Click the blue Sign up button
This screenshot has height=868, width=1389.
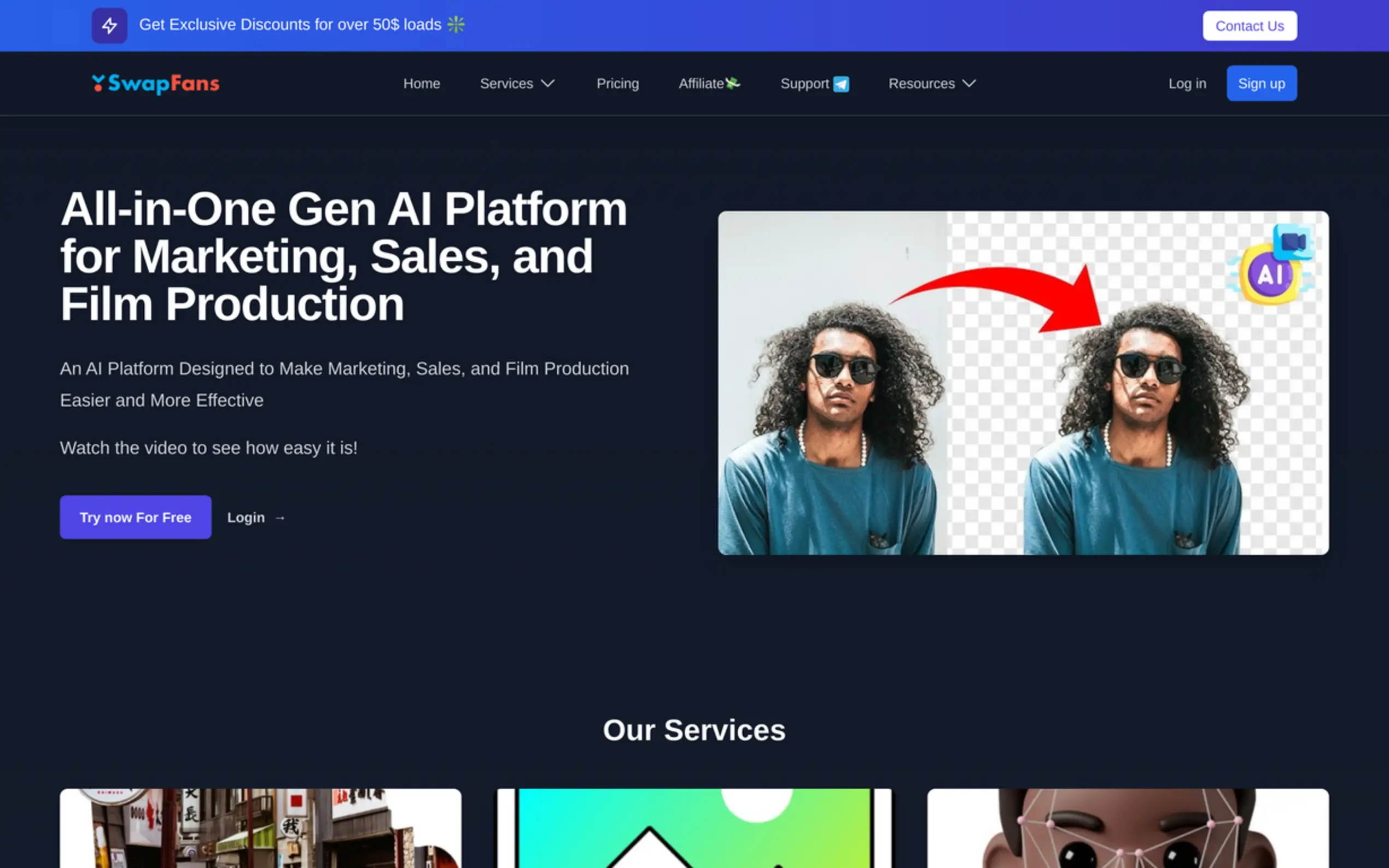1261,84
